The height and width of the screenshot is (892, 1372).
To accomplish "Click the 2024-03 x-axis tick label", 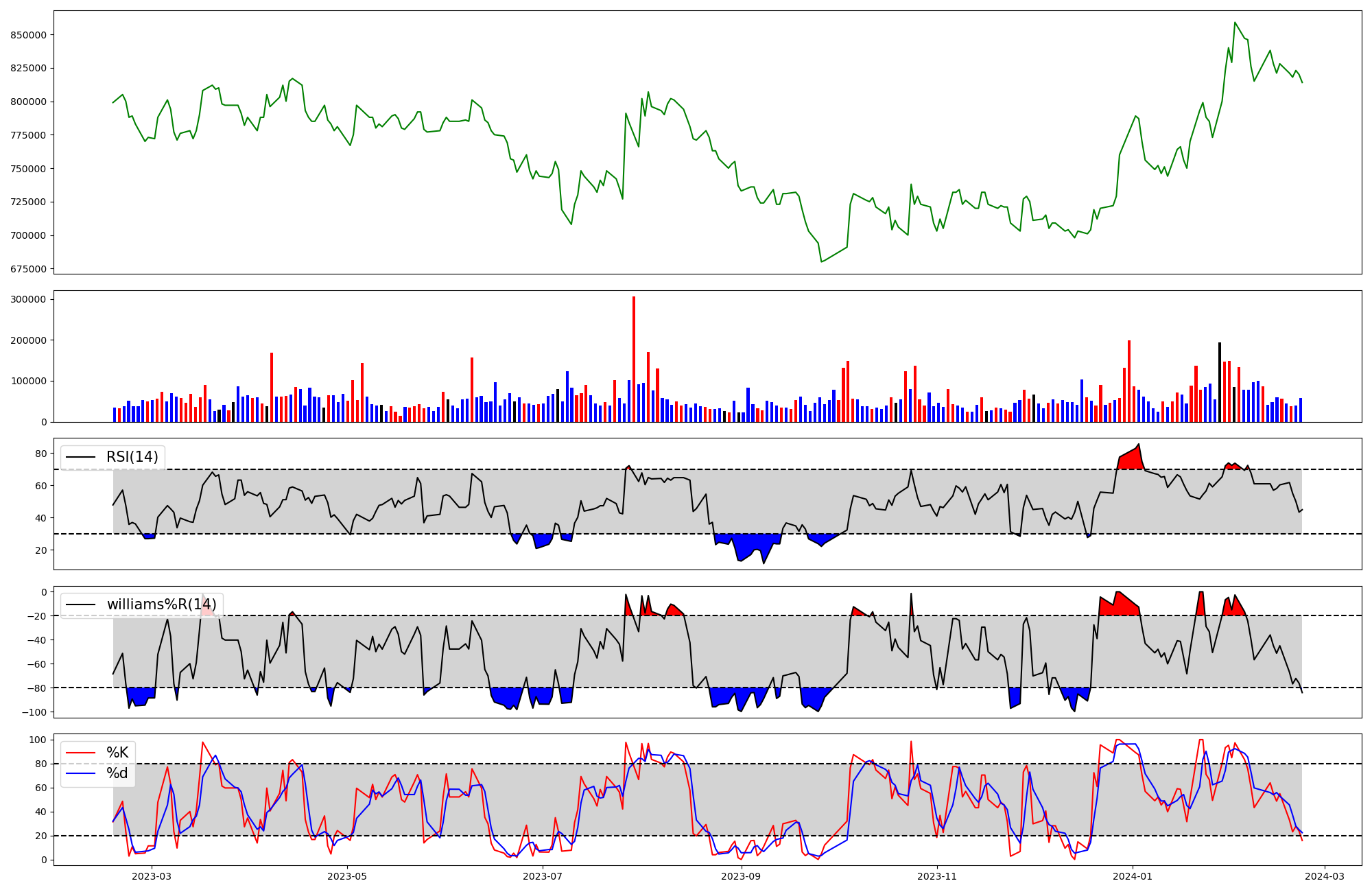I will click(x=1324, y=876).
